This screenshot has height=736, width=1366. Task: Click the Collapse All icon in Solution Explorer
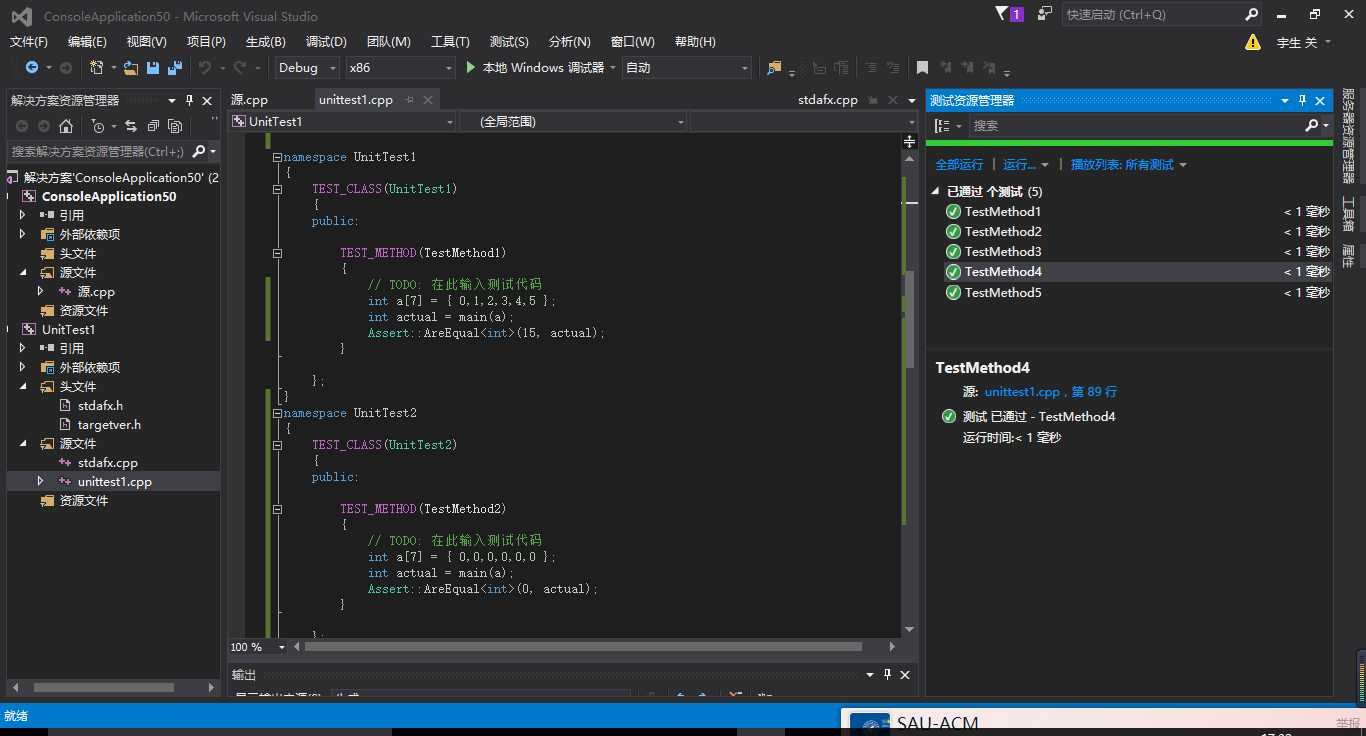(x=153, y=126)
